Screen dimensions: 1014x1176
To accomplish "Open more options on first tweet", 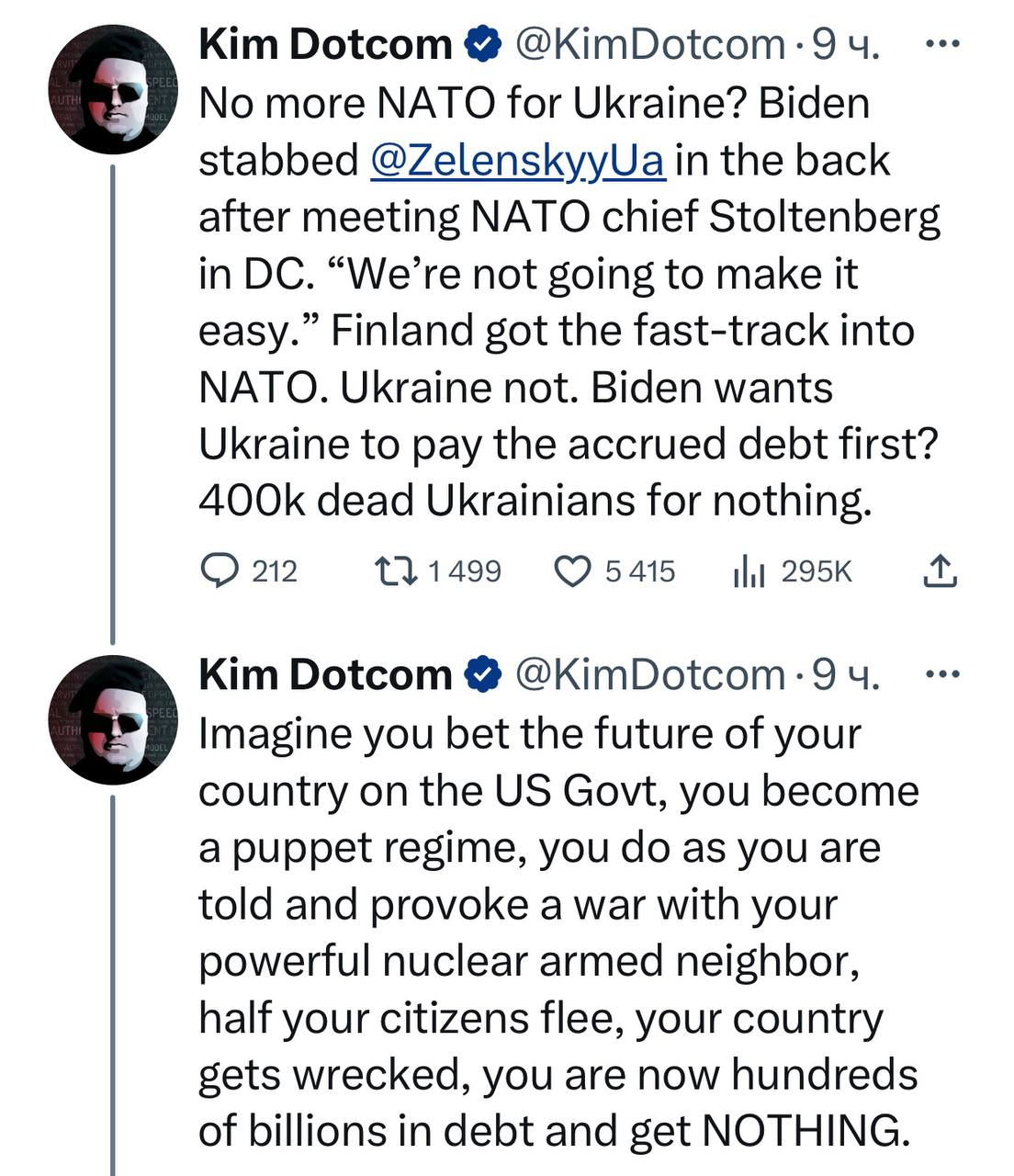I will [x=942, y=44].
